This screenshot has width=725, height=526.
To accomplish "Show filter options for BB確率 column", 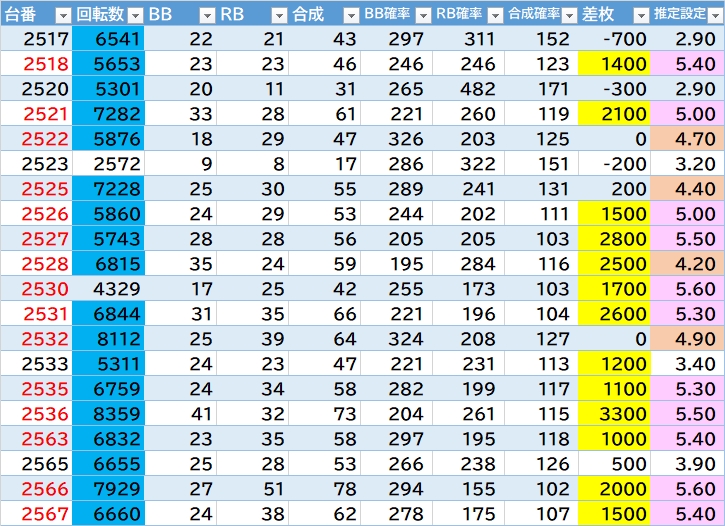I will tap(423, 15).
